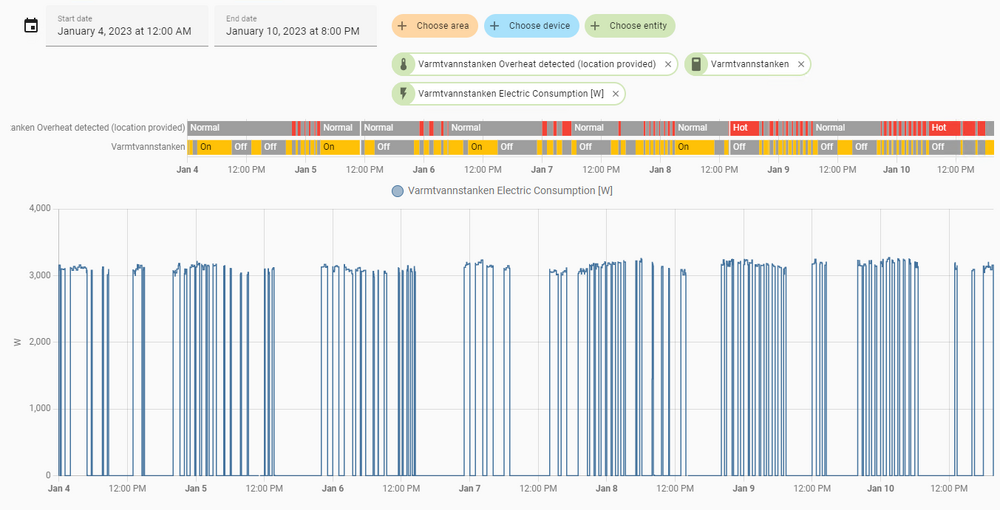
Task: Remove the Overheat detected entity chip
Action: click(668, 64)
